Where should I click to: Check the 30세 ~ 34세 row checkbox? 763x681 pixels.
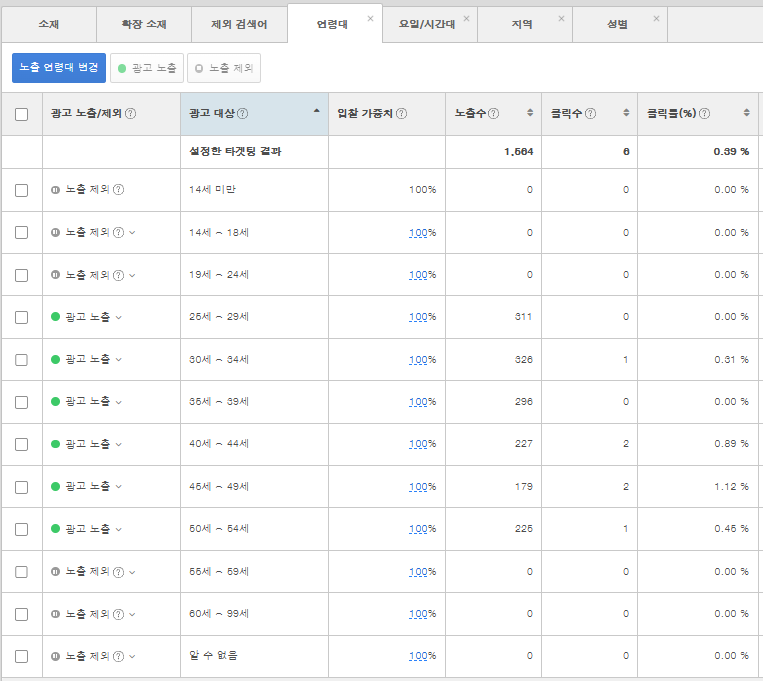21,360
